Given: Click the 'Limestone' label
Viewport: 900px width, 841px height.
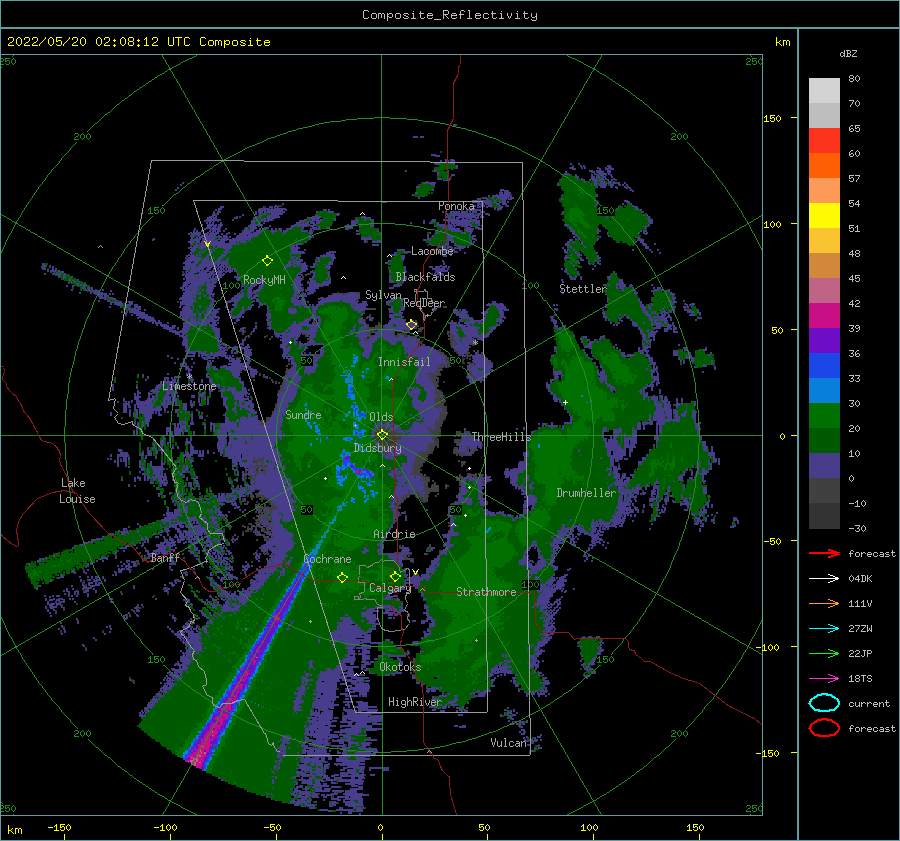Looking at the screenshot, I should point(189,386).
